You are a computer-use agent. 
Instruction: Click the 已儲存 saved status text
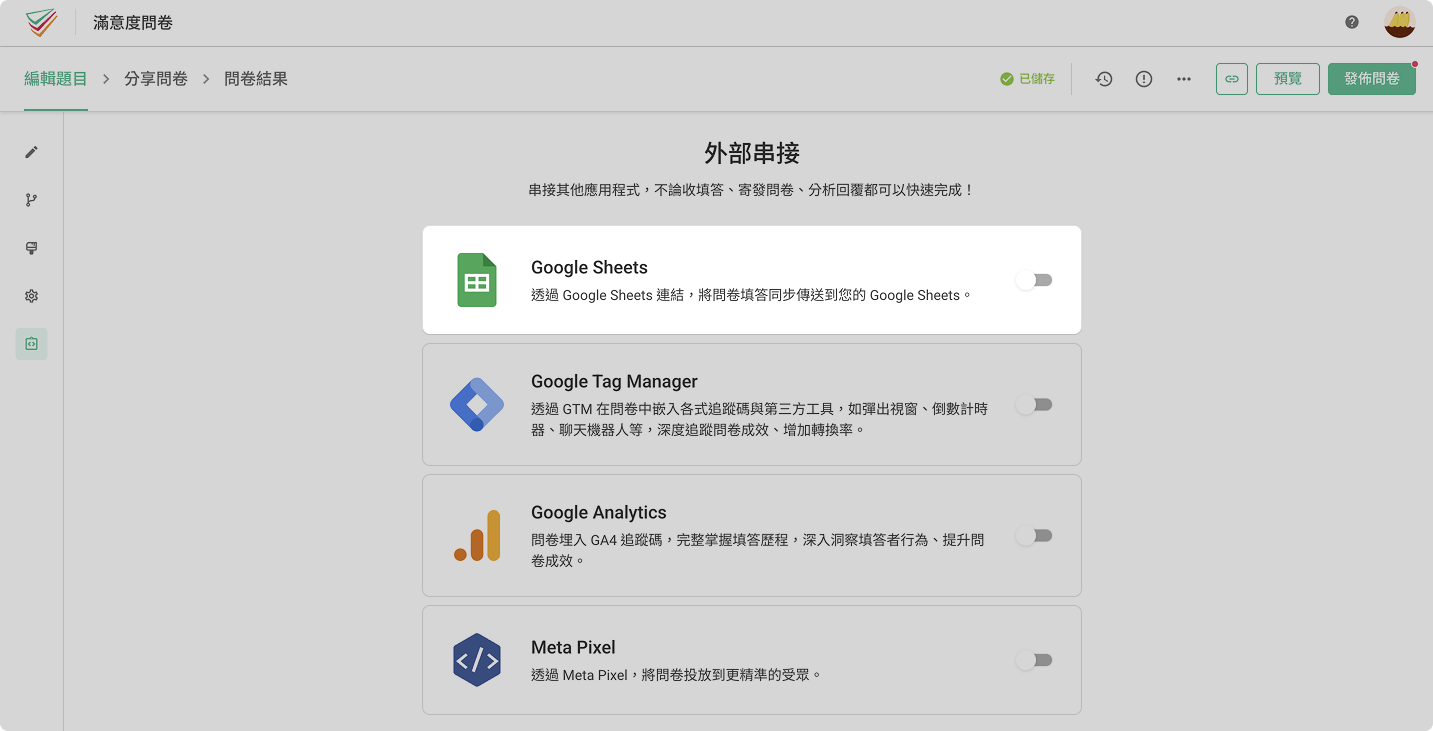(x=1037, y=79)
